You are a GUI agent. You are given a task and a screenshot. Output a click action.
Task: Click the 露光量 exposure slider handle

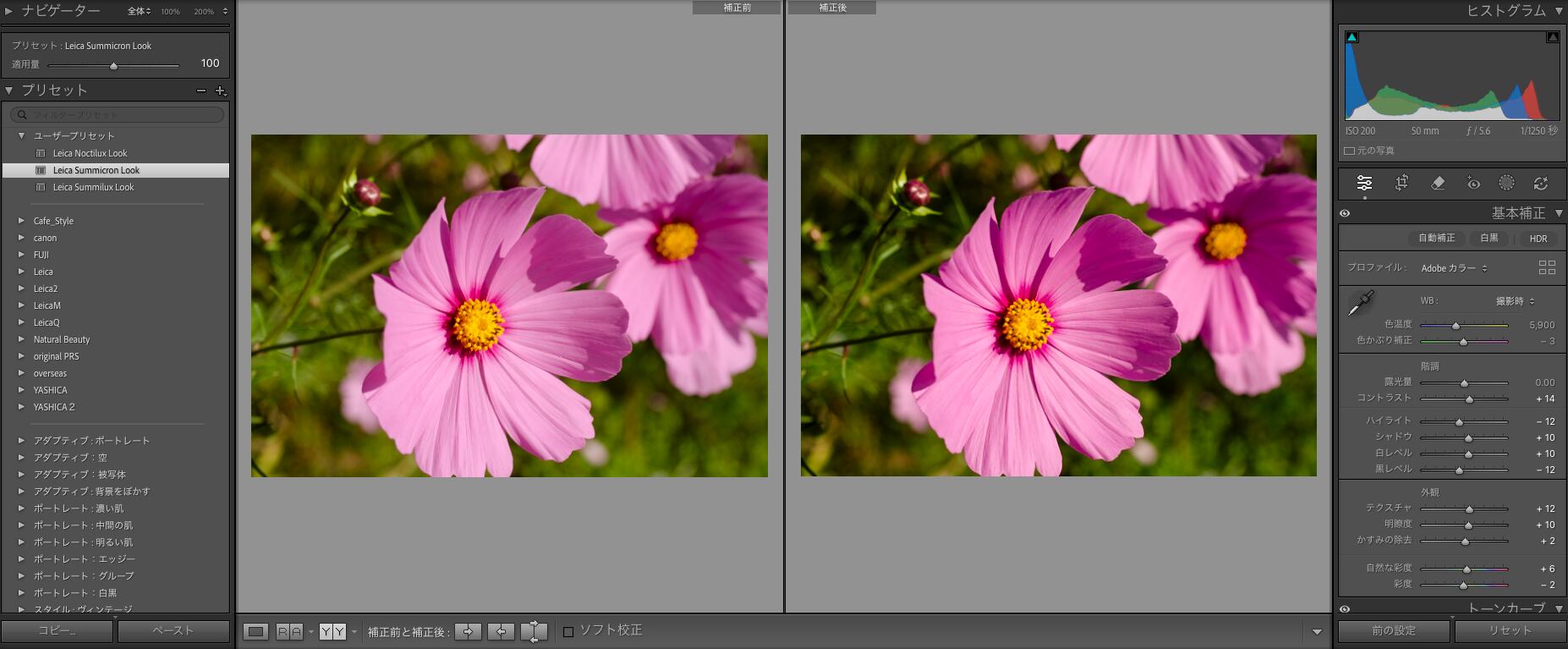(x=1464, y=383)
